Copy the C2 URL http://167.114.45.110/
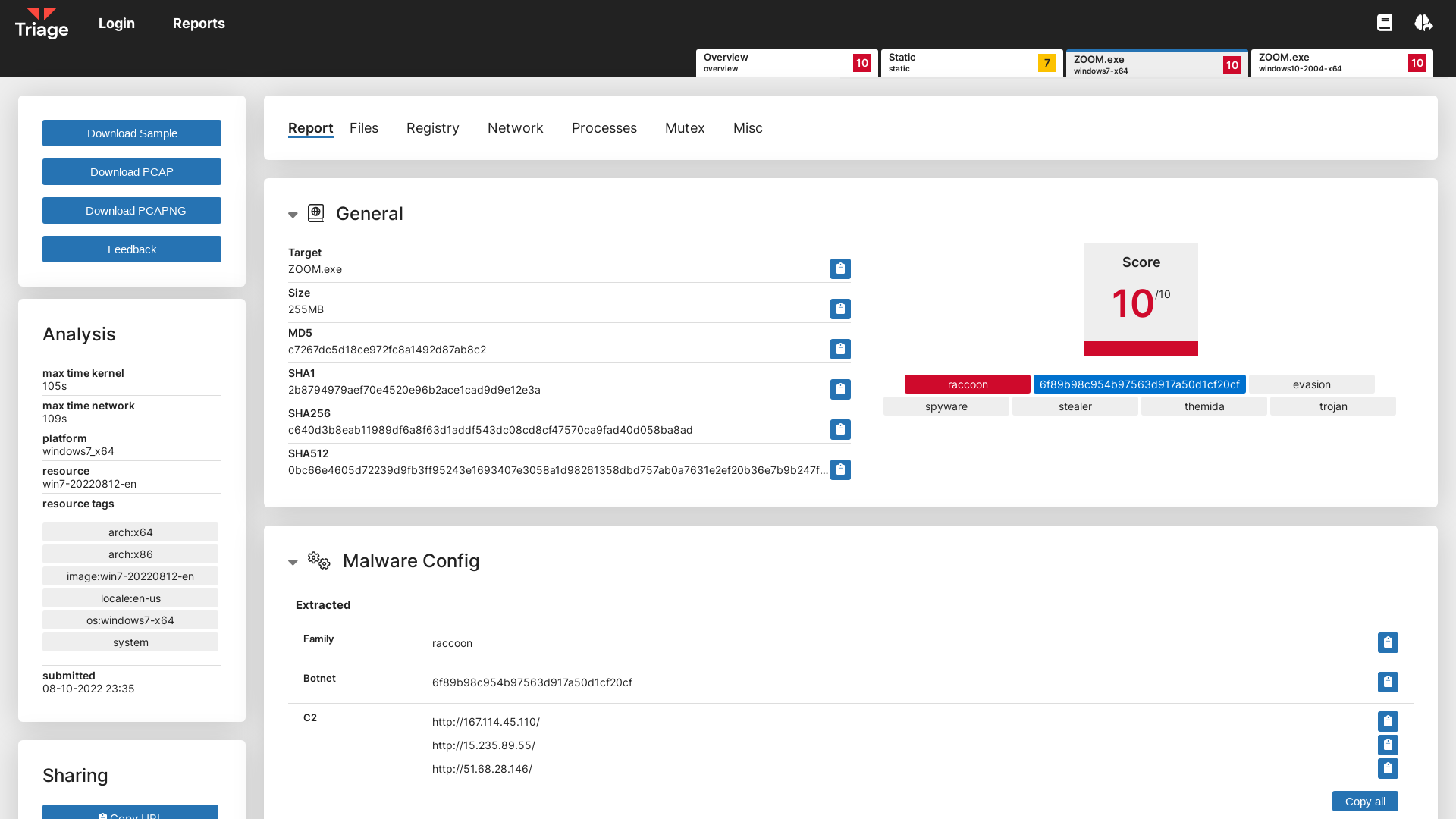The image size is (1456, 819). click(1388, 721)
